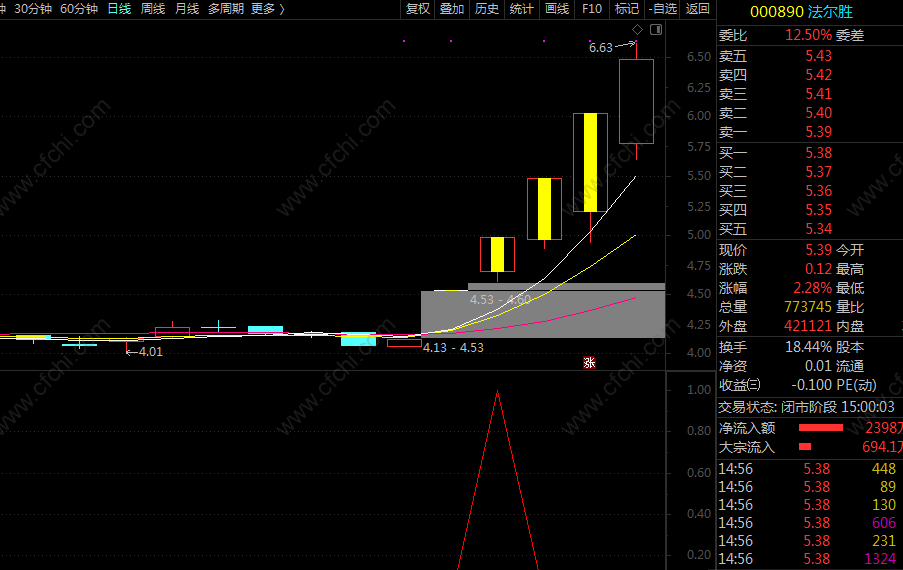The image size is (903, 570).
Task: Click 委比 value 12.50%
Action: pos(809,35)
